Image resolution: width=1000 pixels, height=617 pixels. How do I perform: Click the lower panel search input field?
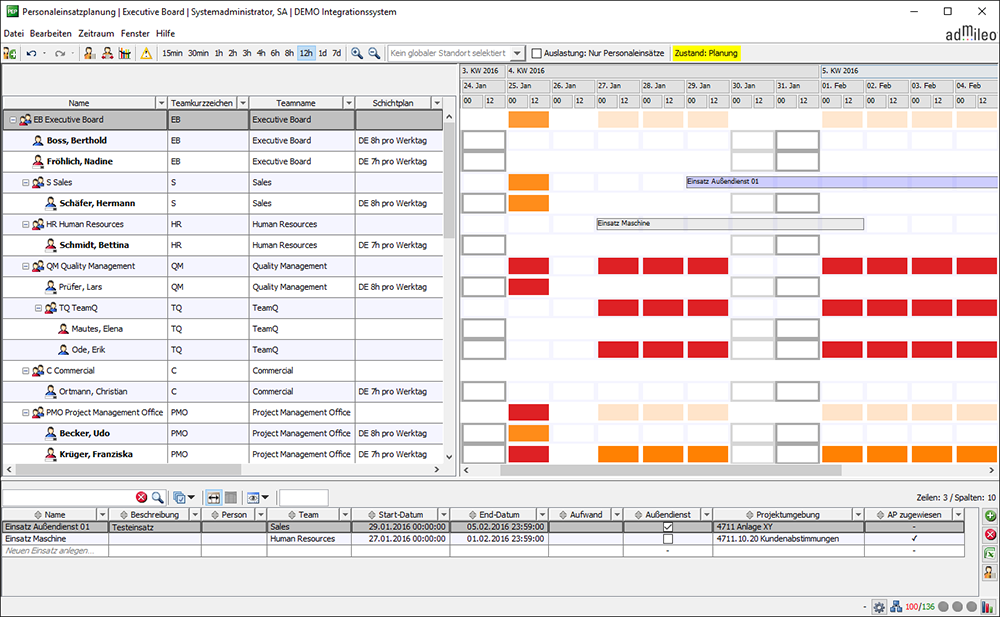[x=69, y=497]
